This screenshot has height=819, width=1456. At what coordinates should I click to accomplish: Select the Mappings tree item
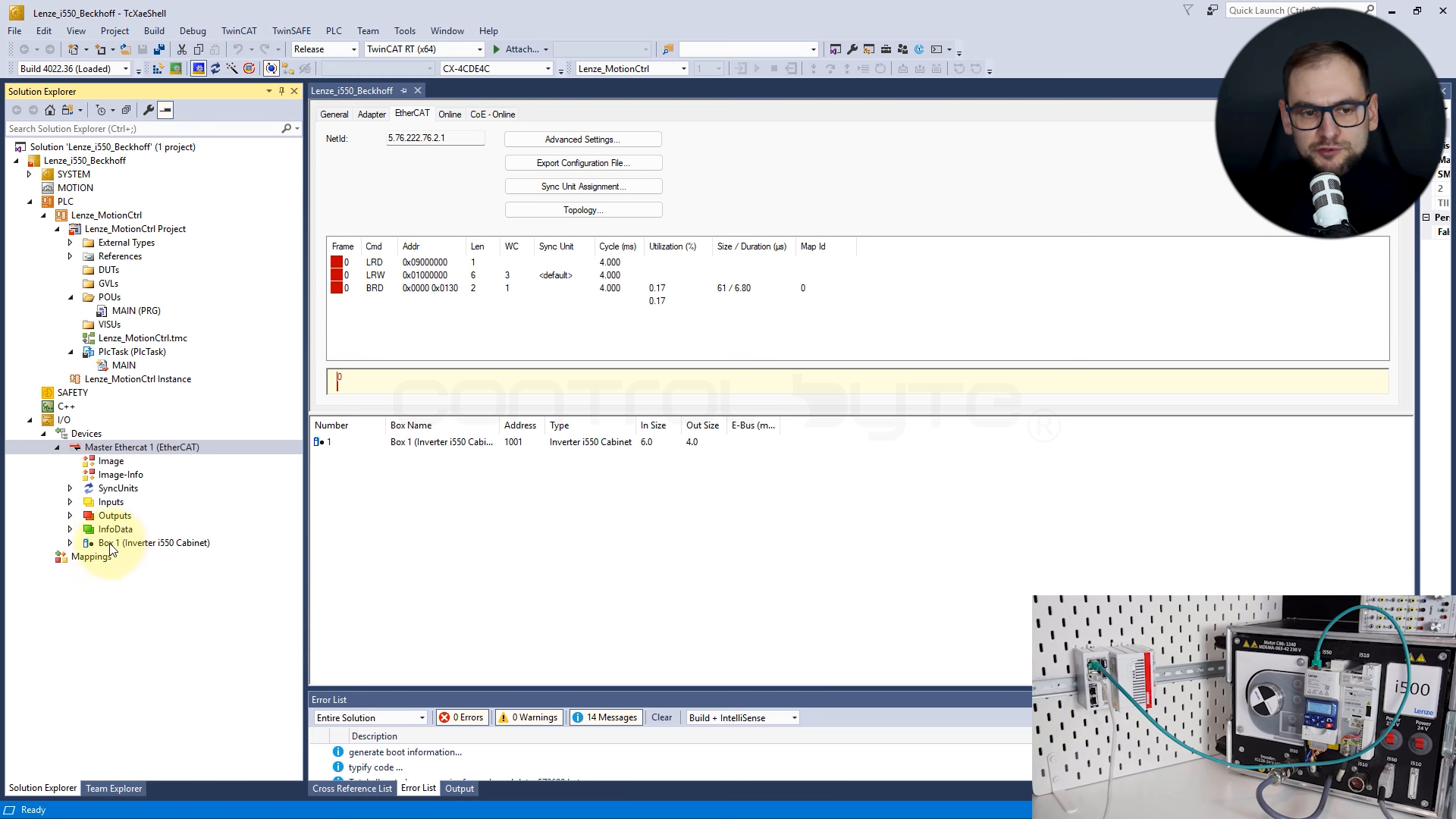click(x=91, y=557)
